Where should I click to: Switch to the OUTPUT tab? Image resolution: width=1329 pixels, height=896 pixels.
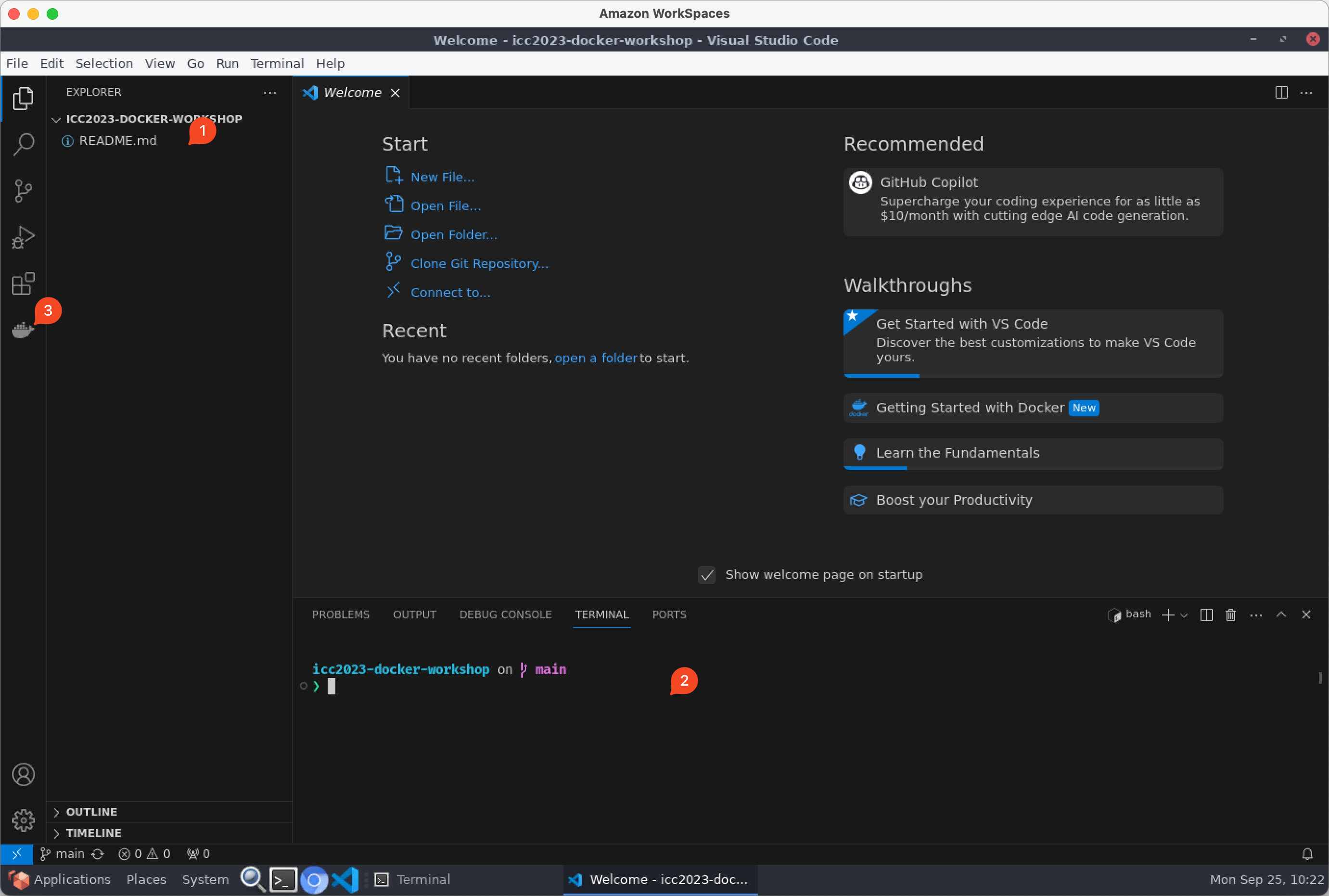coord(414,615)
